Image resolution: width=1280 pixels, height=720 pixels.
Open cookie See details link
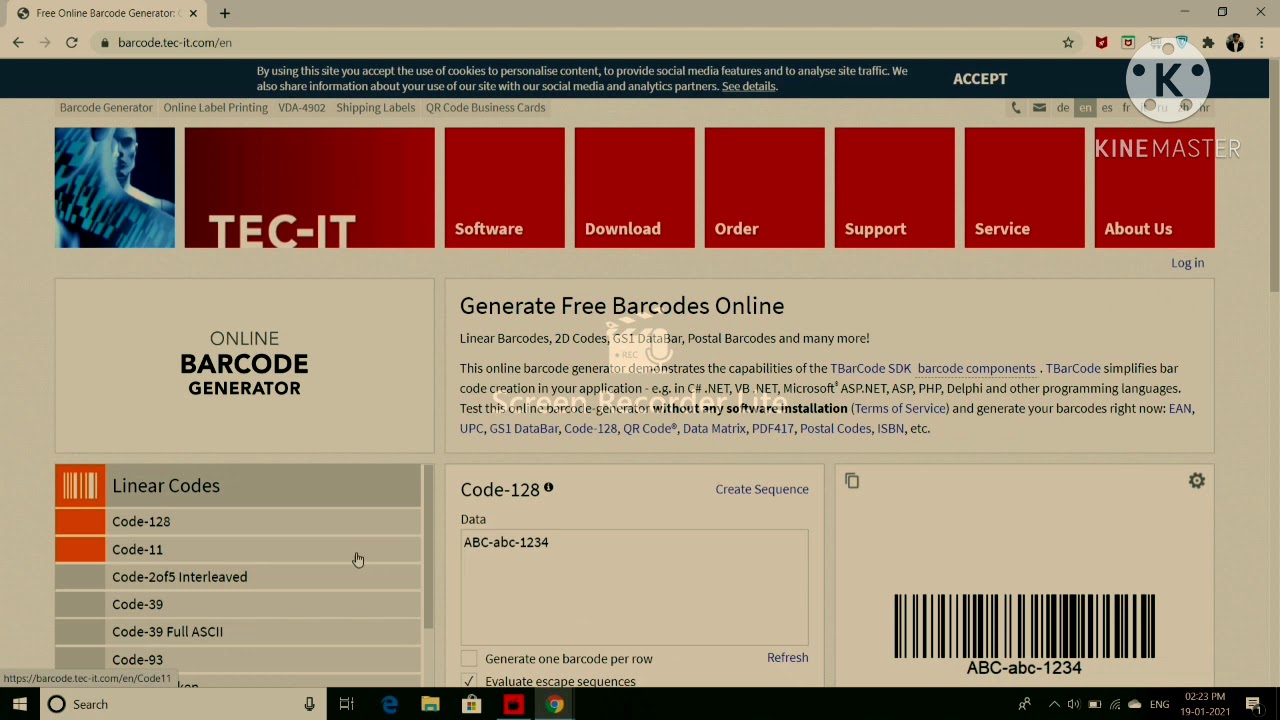(749, 86)
